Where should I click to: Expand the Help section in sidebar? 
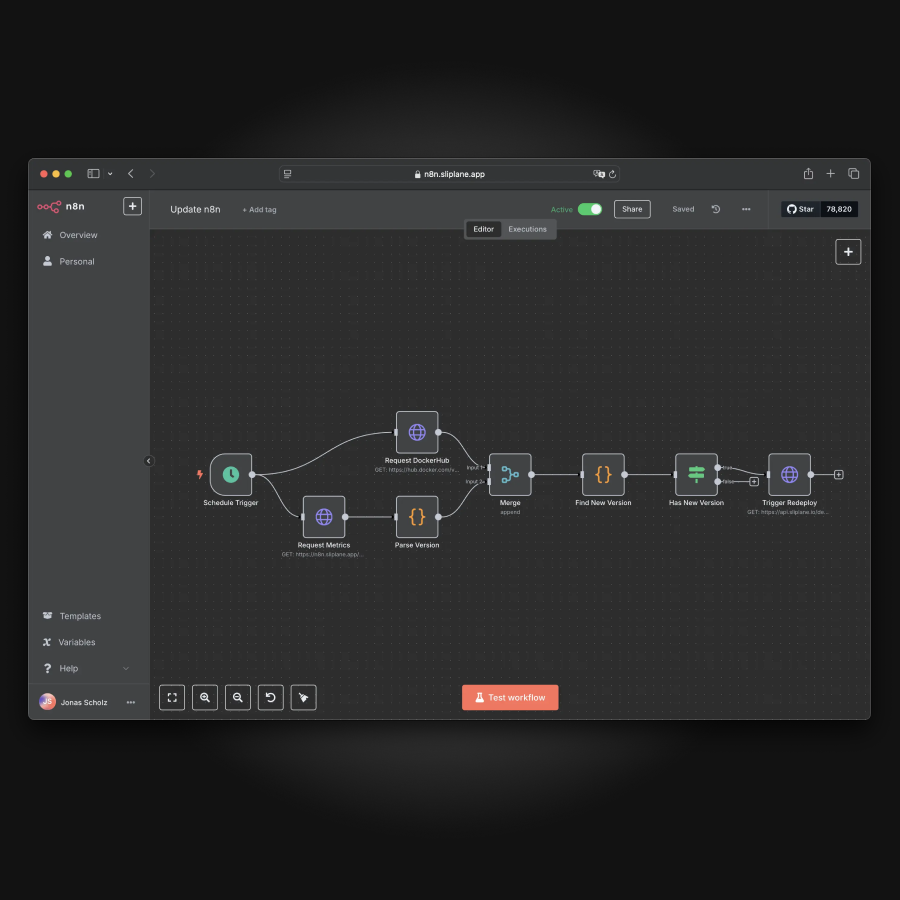coord(88,668)
